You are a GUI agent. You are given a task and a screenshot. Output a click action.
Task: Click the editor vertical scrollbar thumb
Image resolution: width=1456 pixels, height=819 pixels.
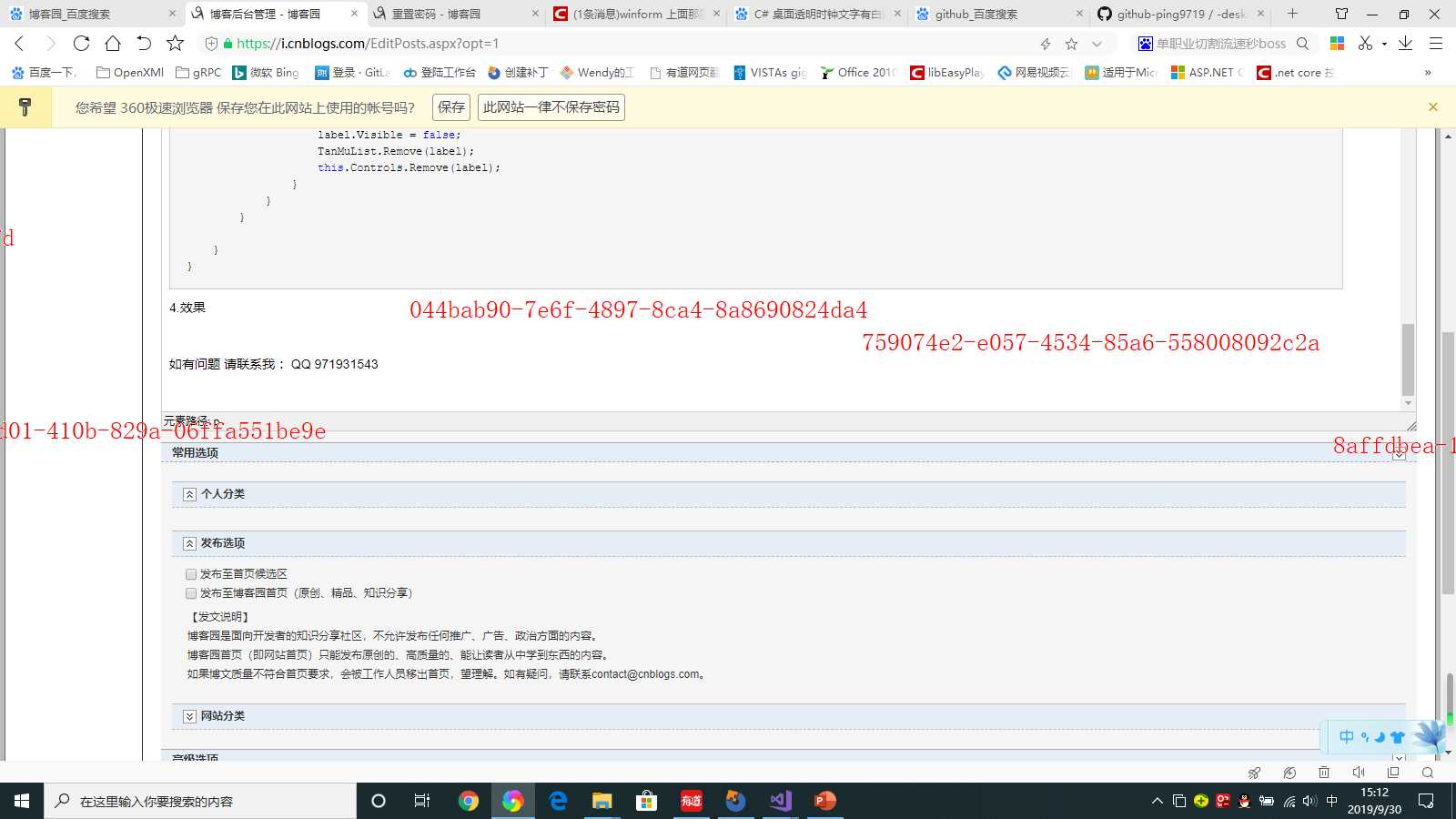coord(1408,359)
